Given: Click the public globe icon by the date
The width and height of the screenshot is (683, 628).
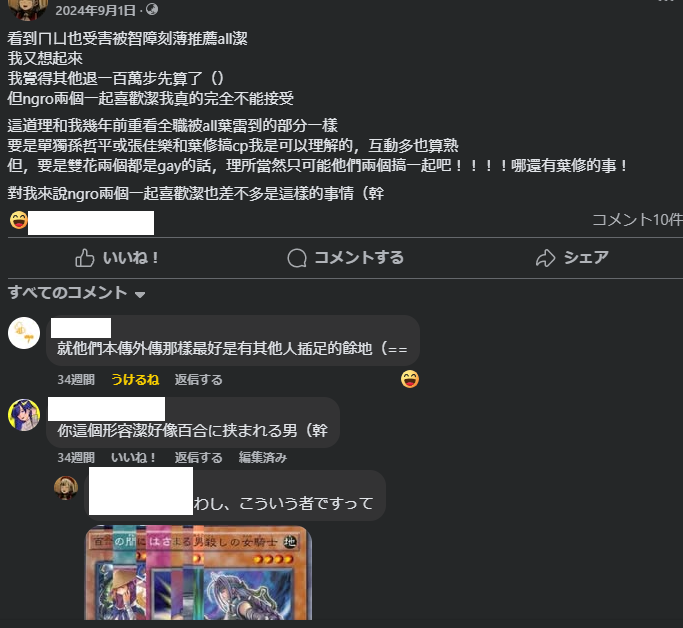Looking at the screenshot, I should click(152, 9).
